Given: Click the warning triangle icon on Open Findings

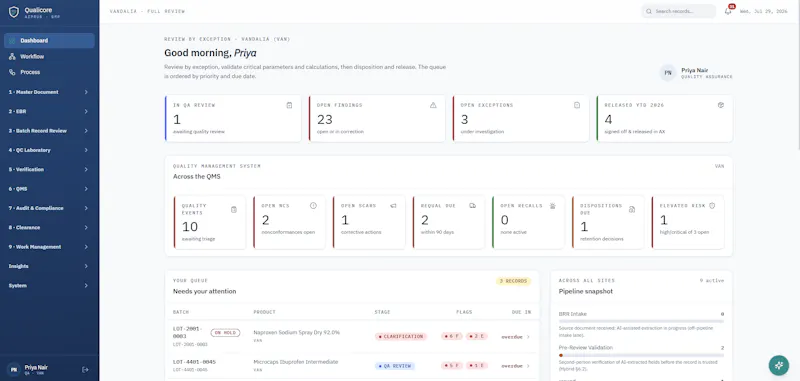Looking at the screenshot, I should pos(433,105).
